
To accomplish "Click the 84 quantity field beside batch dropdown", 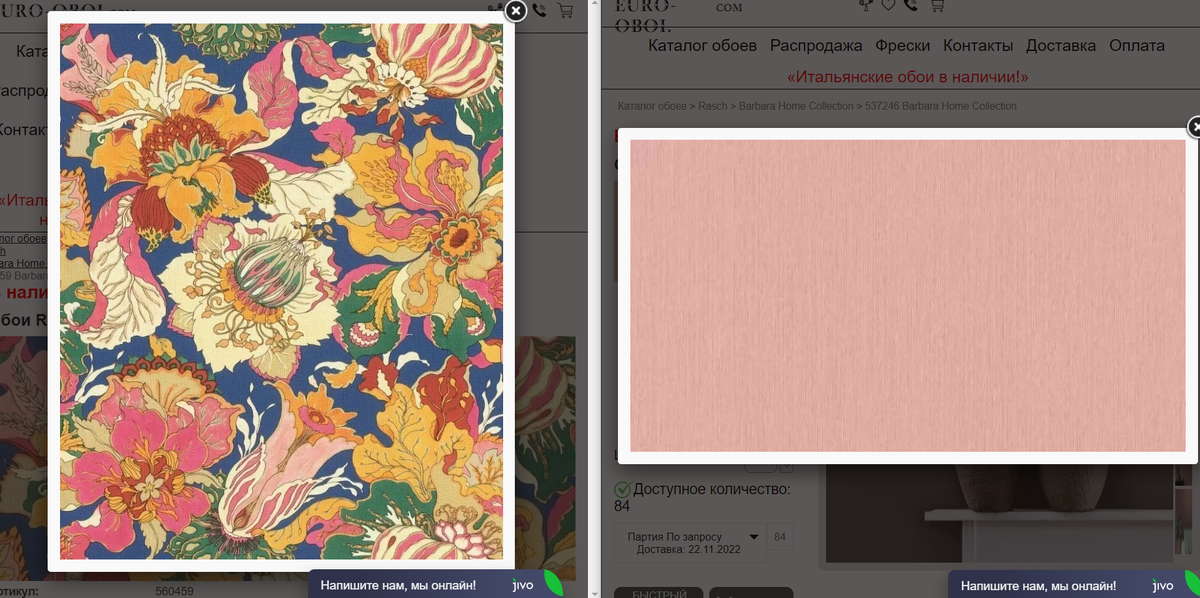I will 780,538.
